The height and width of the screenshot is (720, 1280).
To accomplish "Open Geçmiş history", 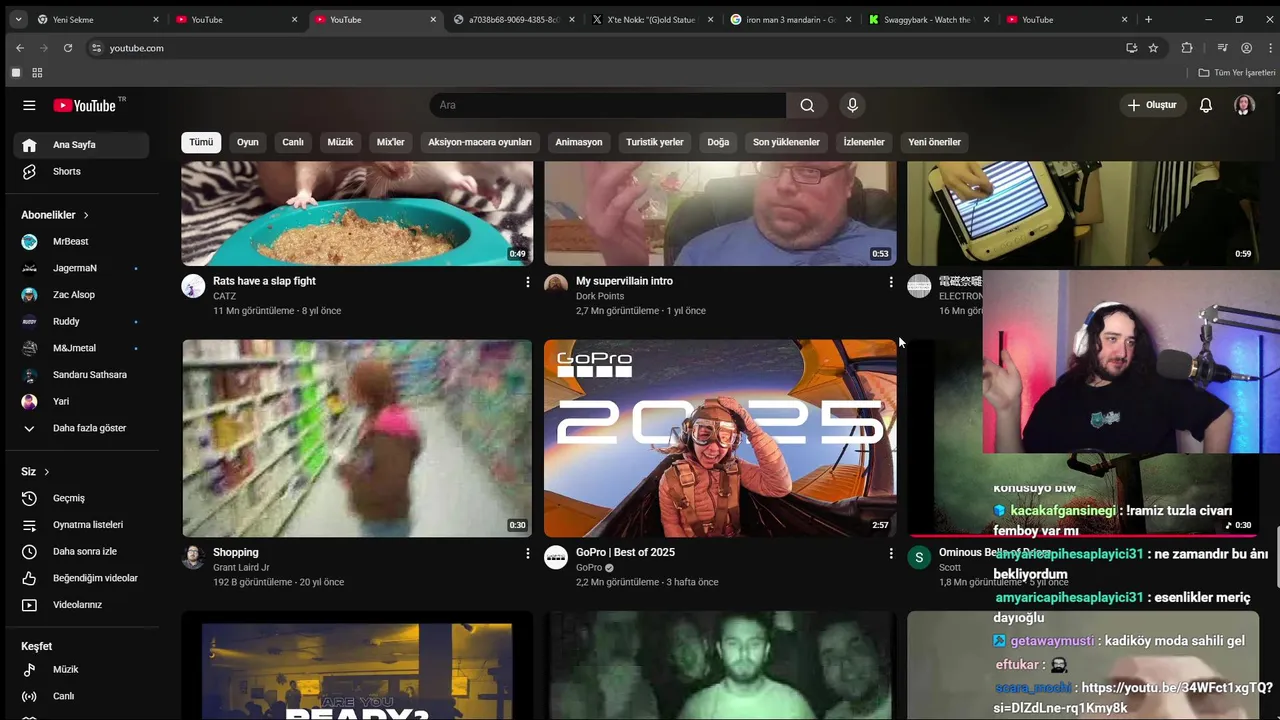I will tap(81, 498).
